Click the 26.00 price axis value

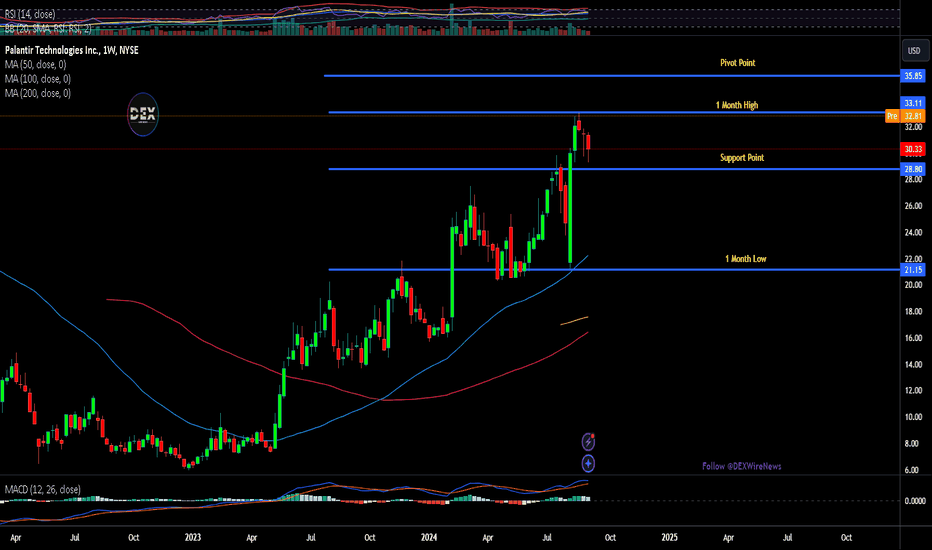[914, 206]
